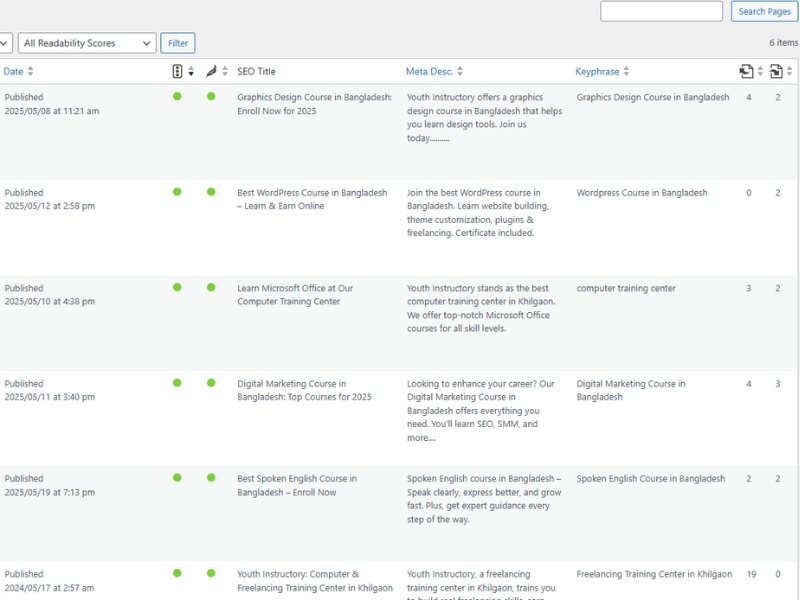Sort pages by the Keyphrase header
The image size is (800, 600).
[597, 72]
